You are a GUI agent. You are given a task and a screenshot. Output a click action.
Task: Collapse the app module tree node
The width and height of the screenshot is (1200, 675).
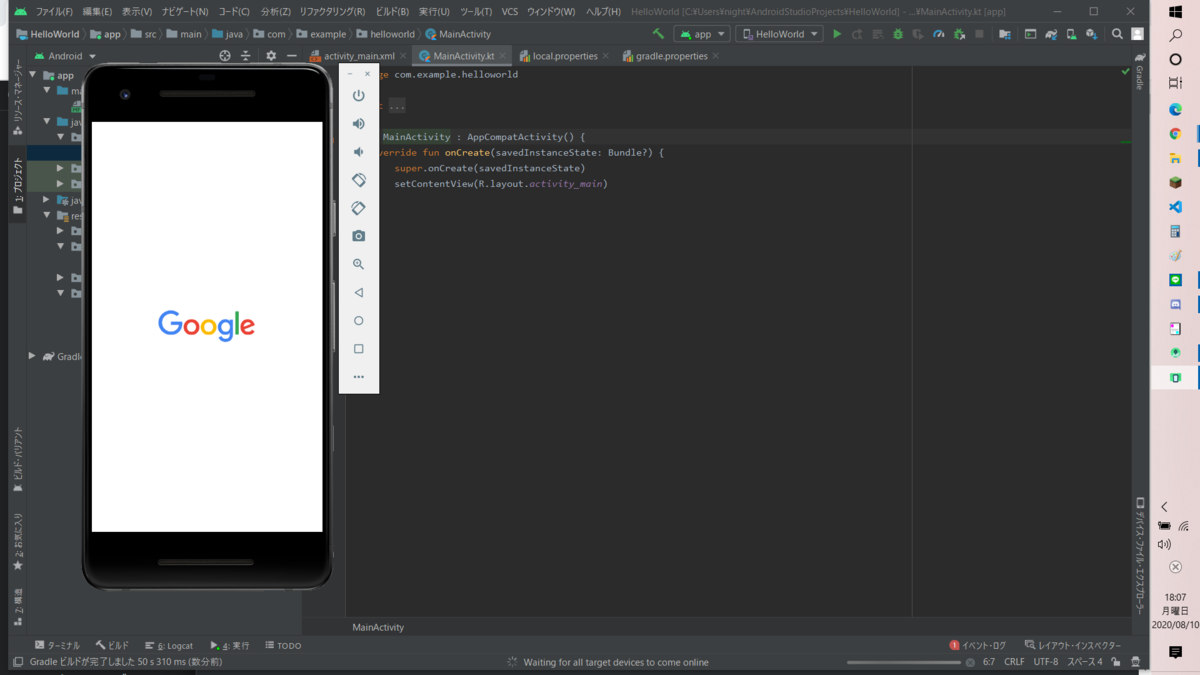33,75
